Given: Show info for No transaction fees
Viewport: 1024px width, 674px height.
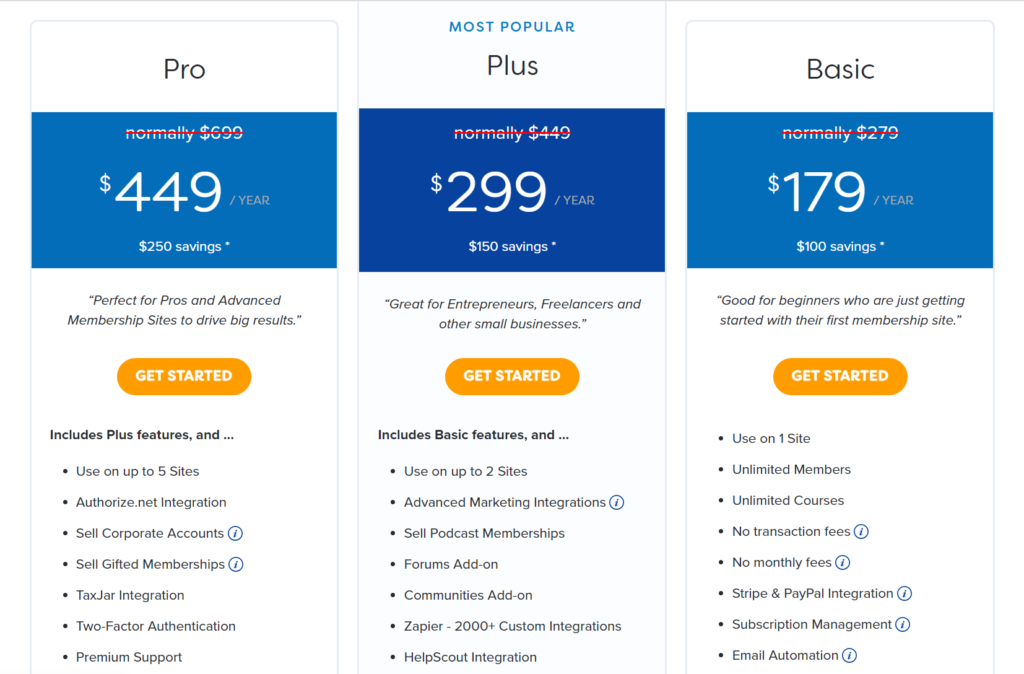Looking at the screenshot, I should (861, 532).
